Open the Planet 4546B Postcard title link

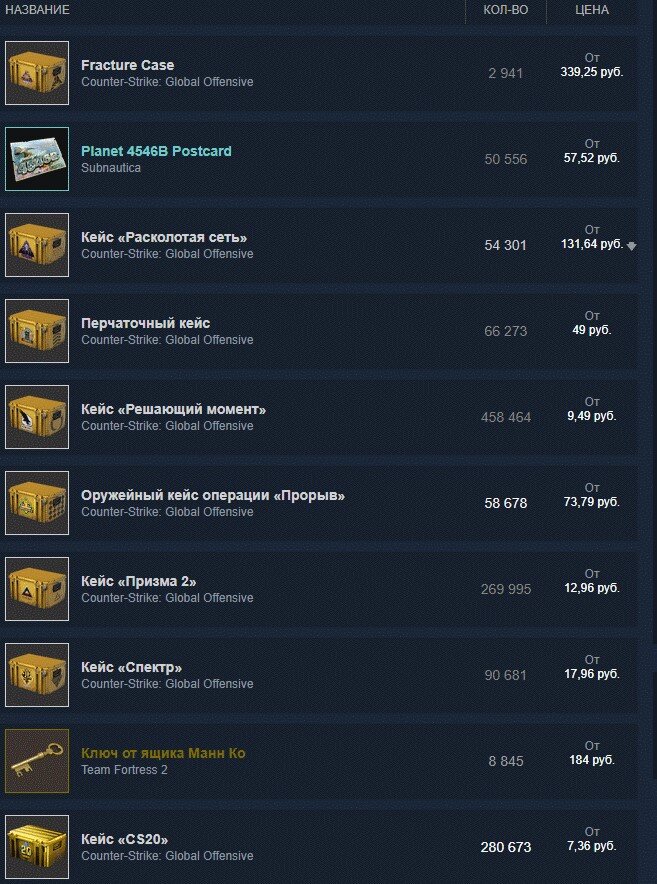tap(156, 151)
